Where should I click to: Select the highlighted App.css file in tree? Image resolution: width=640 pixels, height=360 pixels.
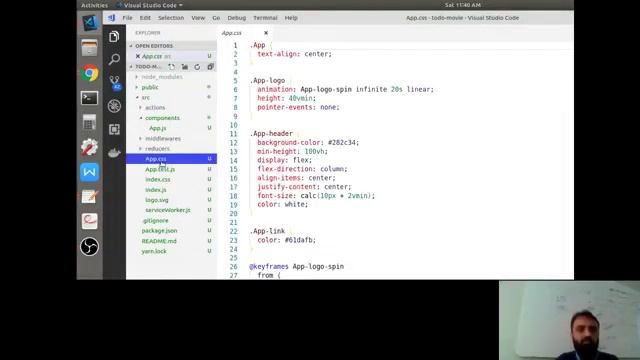(171, 159)
